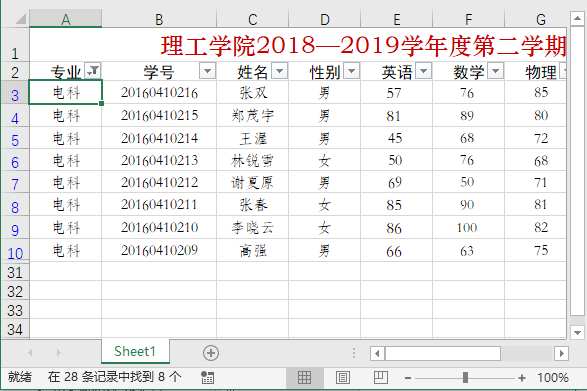
Task: Switch to Page Break Preview icon
Action: (381, 378)
